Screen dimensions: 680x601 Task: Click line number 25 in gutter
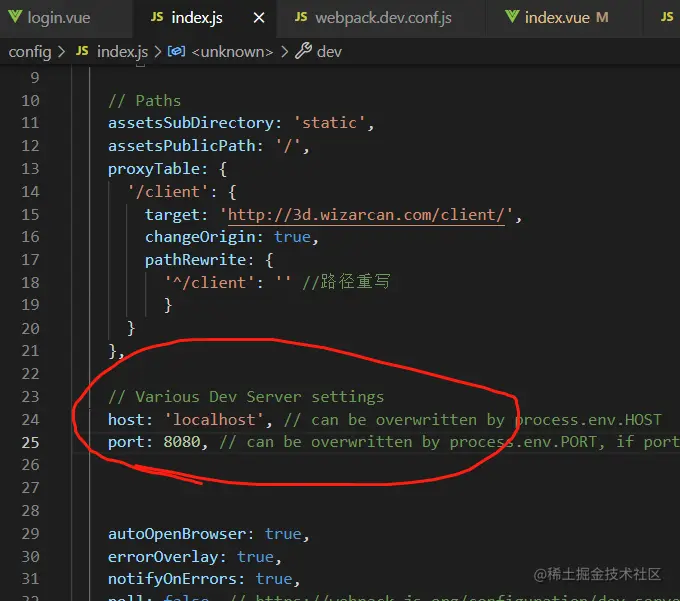pyautogui.click(x=30, y=442)
